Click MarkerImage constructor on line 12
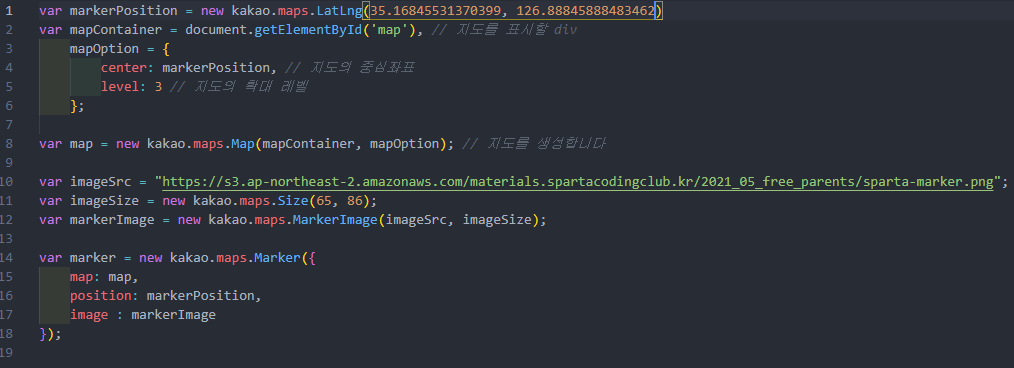This screenshot has width=1014, height=368. (x=335, y=220)
